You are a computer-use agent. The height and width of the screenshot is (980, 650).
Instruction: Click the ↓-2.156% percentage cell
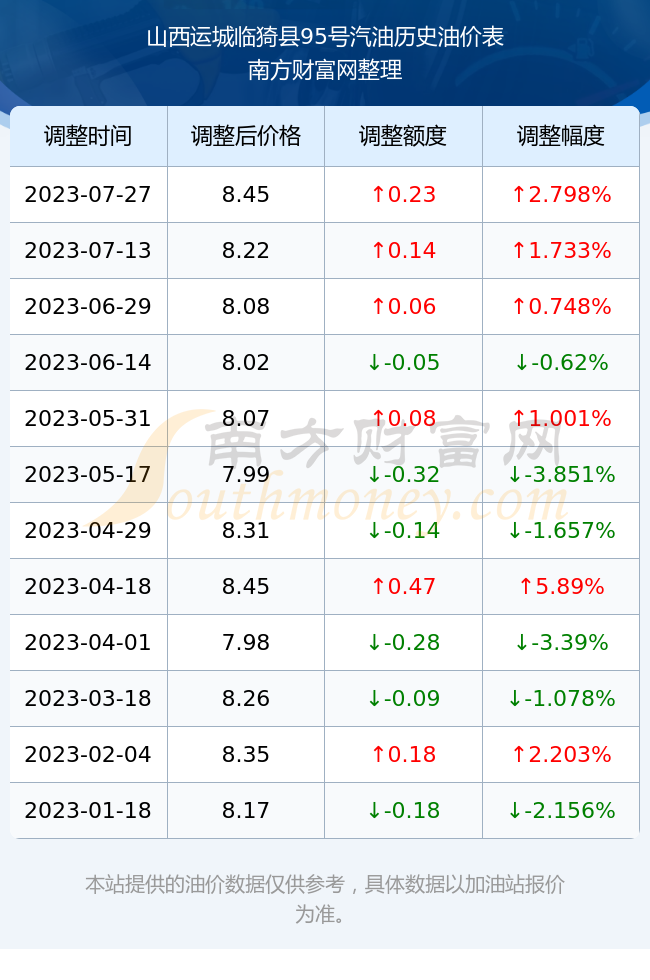pos(561,810)
